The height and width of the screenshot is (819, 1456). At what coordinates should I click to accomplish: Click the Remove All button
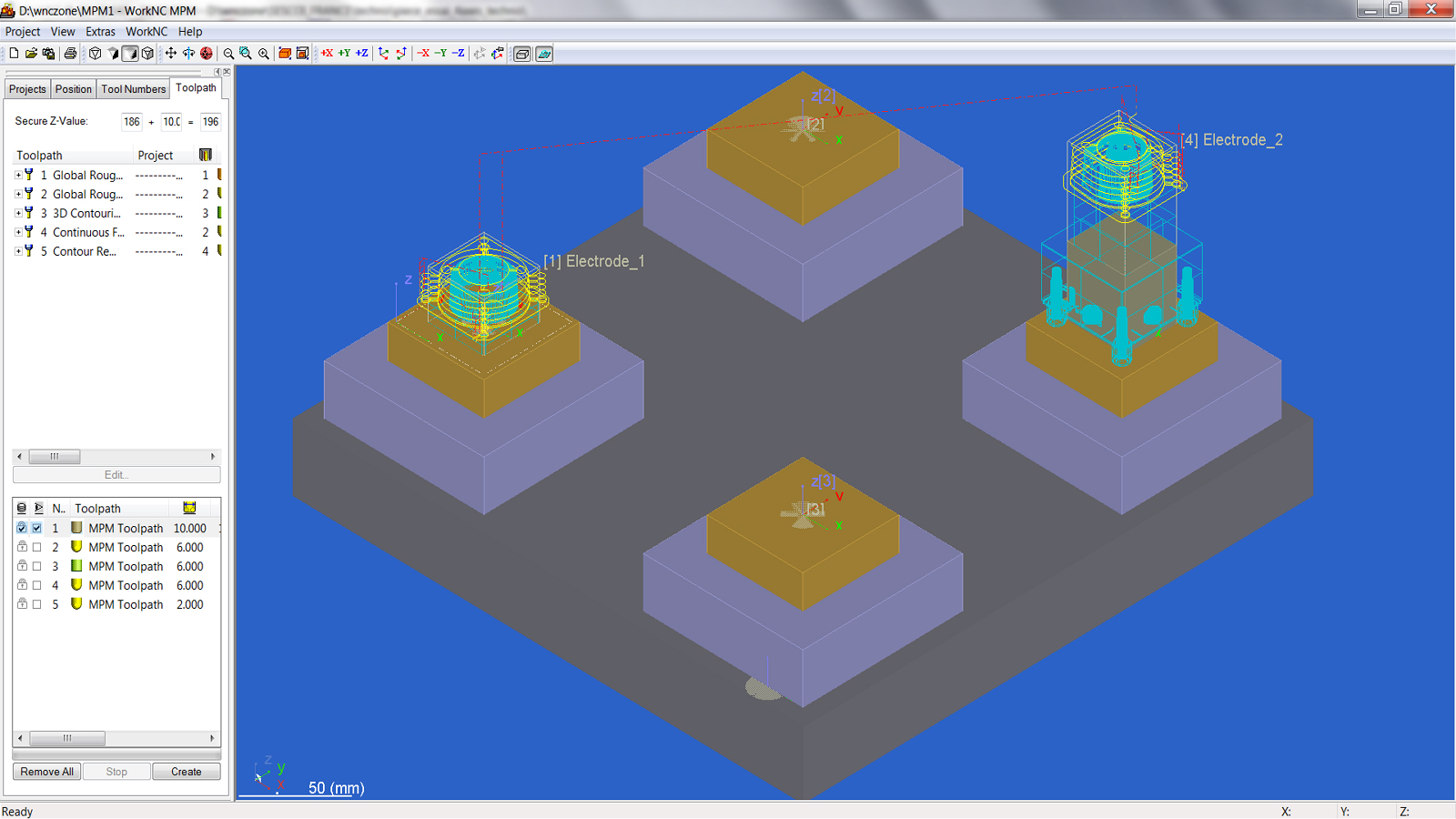click(46, 772)
